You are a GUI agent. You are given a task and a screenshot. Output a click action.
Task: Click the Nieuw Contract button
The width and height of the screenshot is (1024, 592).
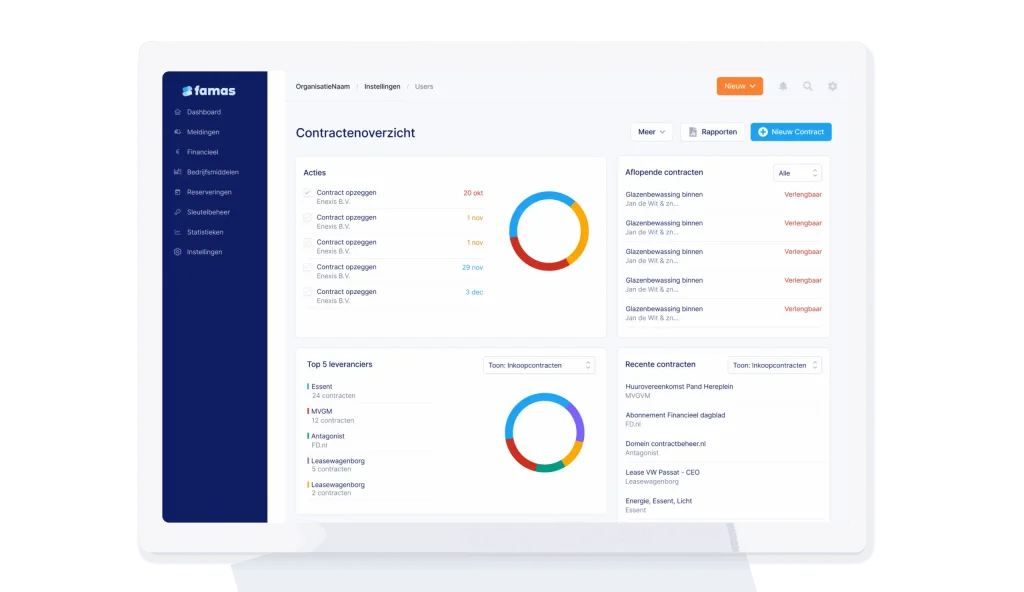(790, 132)
